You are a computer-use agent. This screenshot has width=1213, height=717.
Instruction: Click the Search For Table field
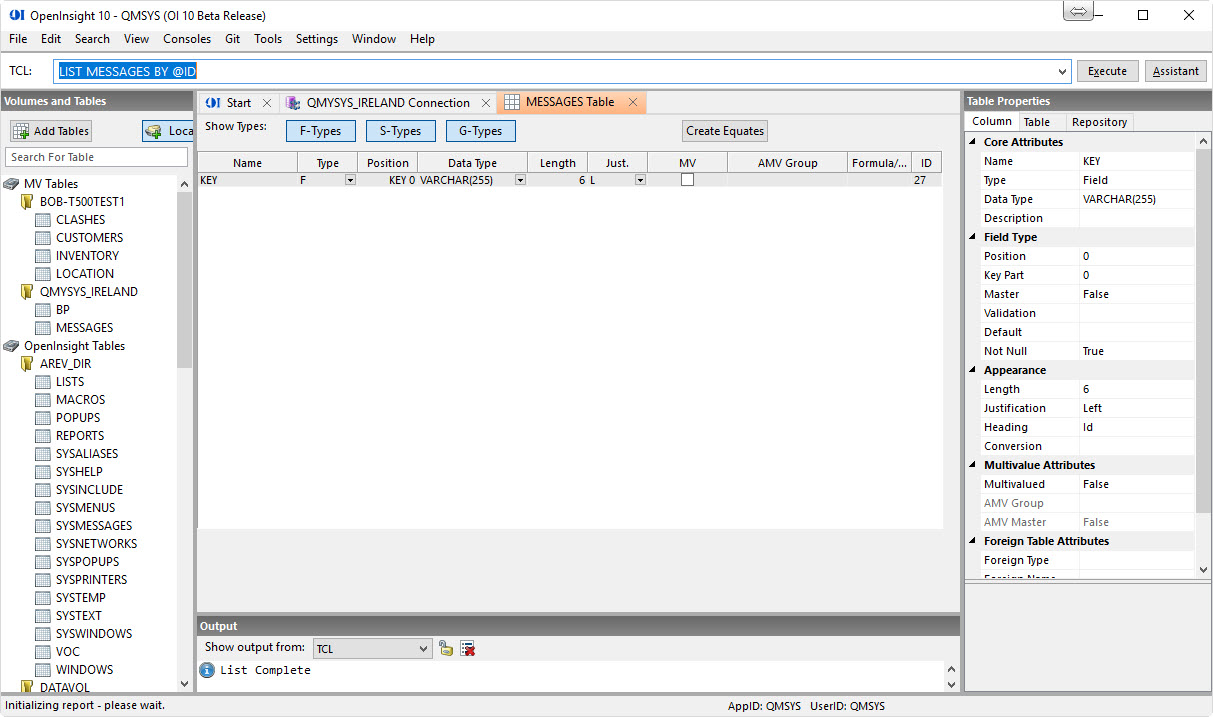[x=96, y=157]
